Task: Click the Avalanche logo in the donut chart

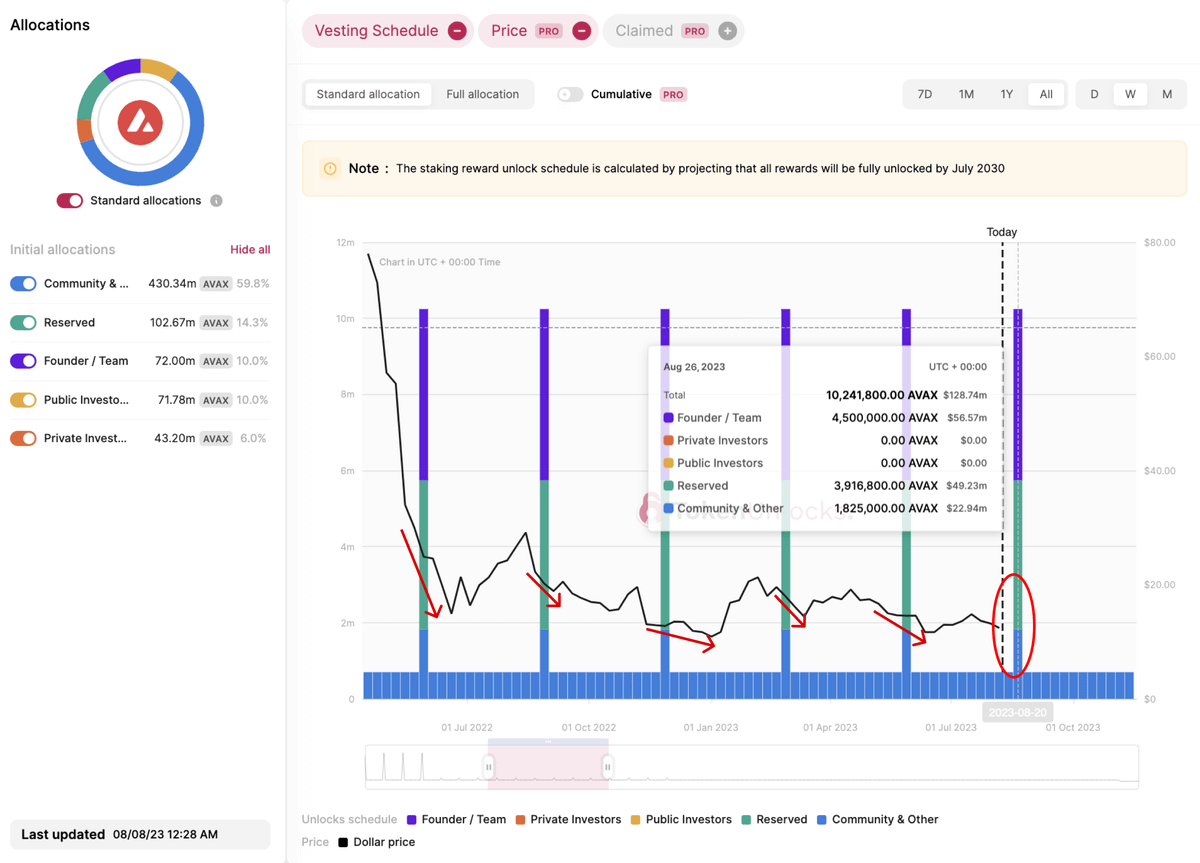Action: pyautogui.click(x=140, y=123)
